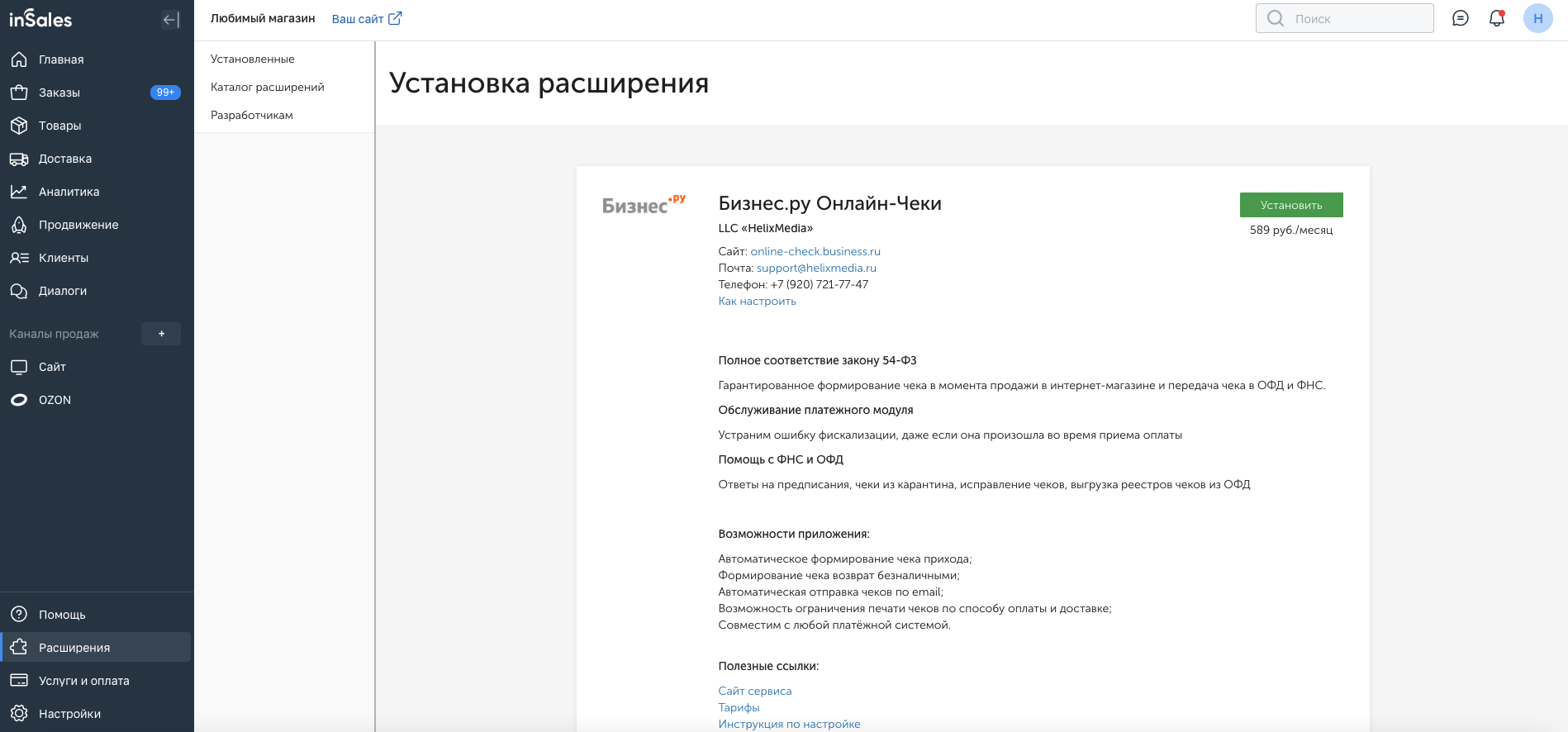Click the 99+ orders badge
The width and height of the screenshot is (1568, 732).
[x=165, y=93]
